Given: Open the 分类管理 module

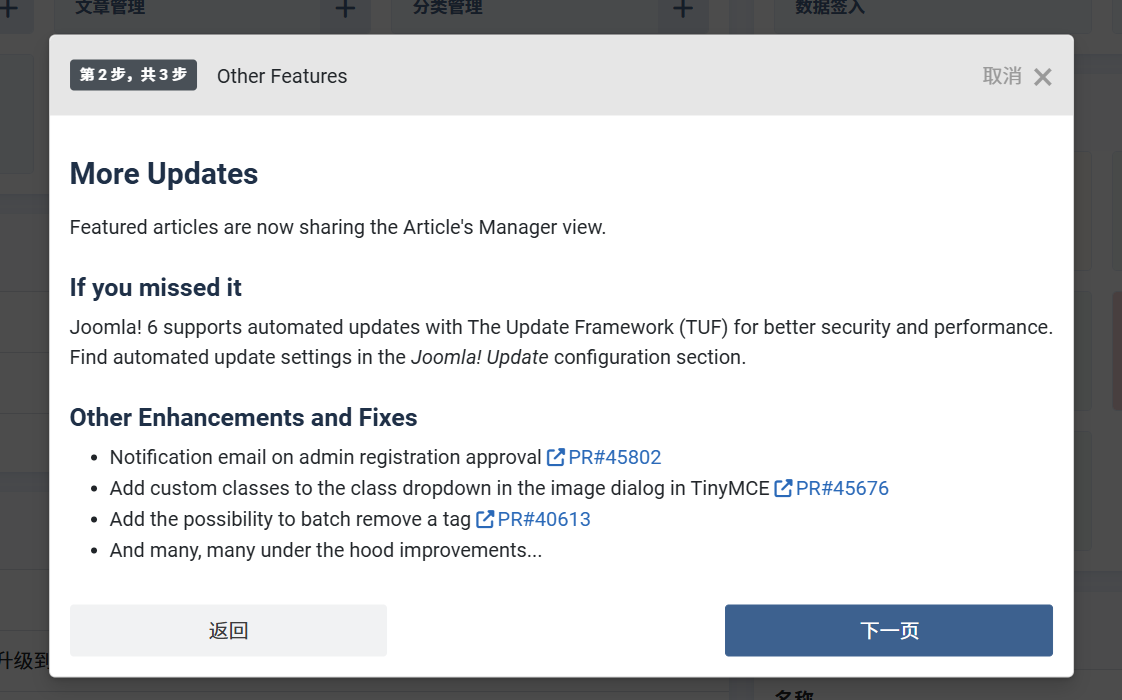Looking at the screenshot, I should tap(448, 8).
